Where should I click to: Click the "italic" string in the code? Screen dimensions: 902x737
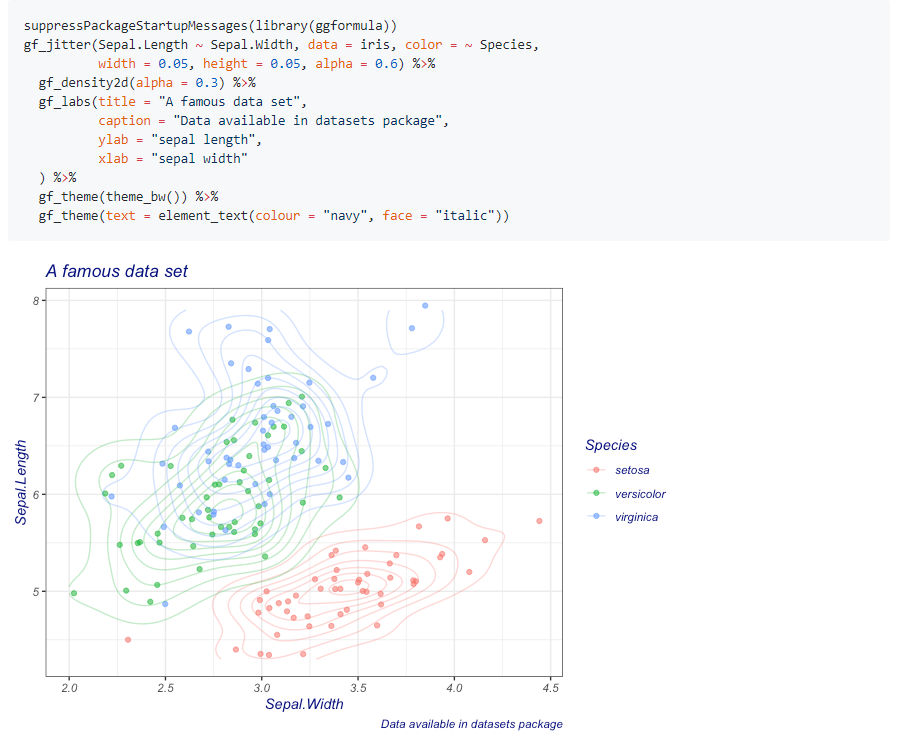point(465,216)
